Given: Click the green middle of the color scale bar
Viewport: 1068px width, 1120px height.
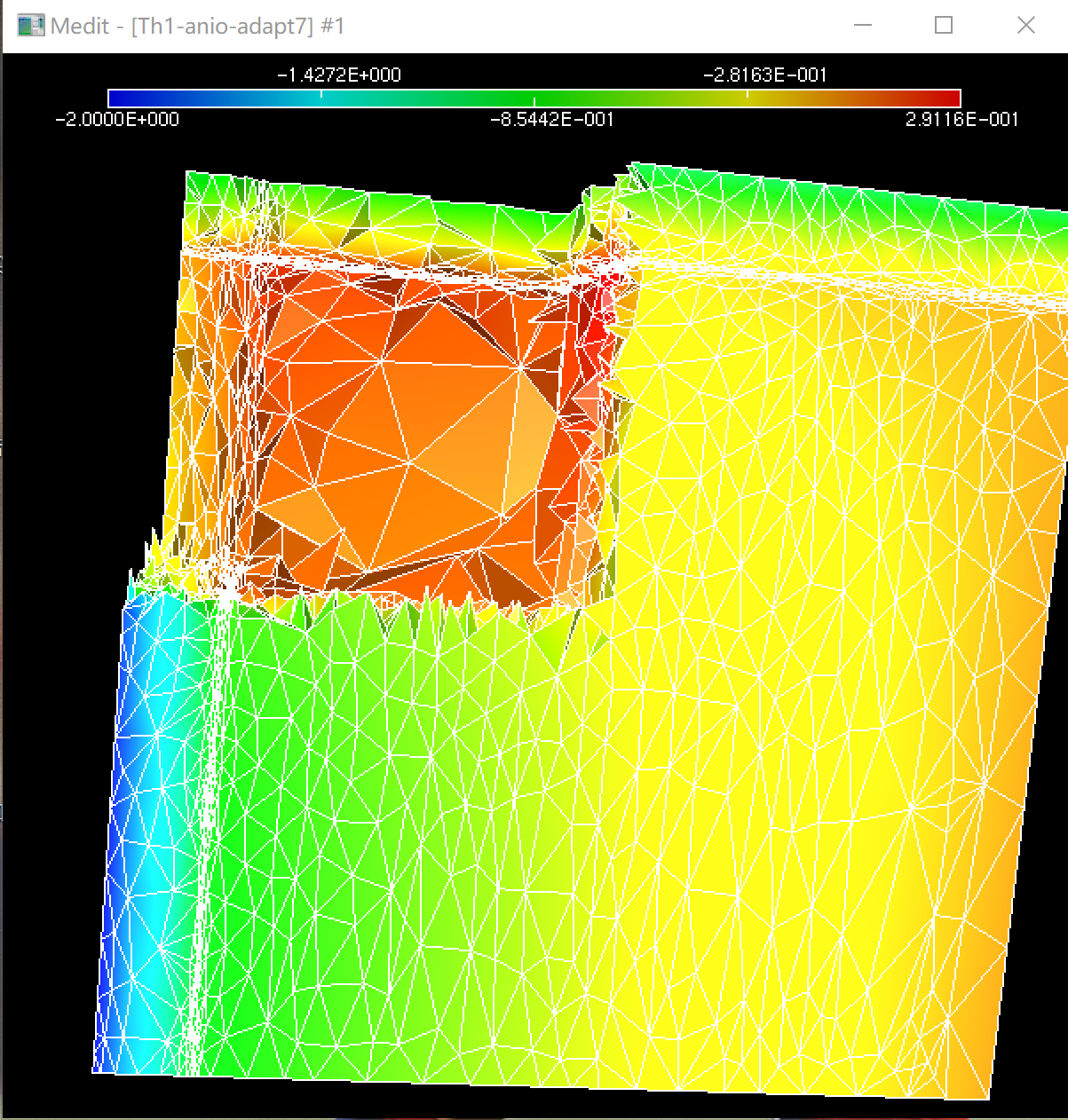Looking at the screenshot, I should pyautogui.click(x=533, y=98).
